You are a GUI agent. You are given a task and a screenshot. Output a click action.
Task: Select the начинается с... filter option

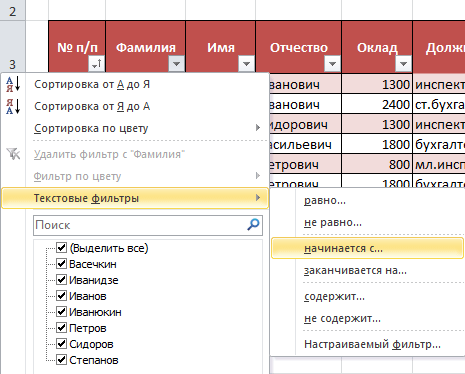pos(367,248)
